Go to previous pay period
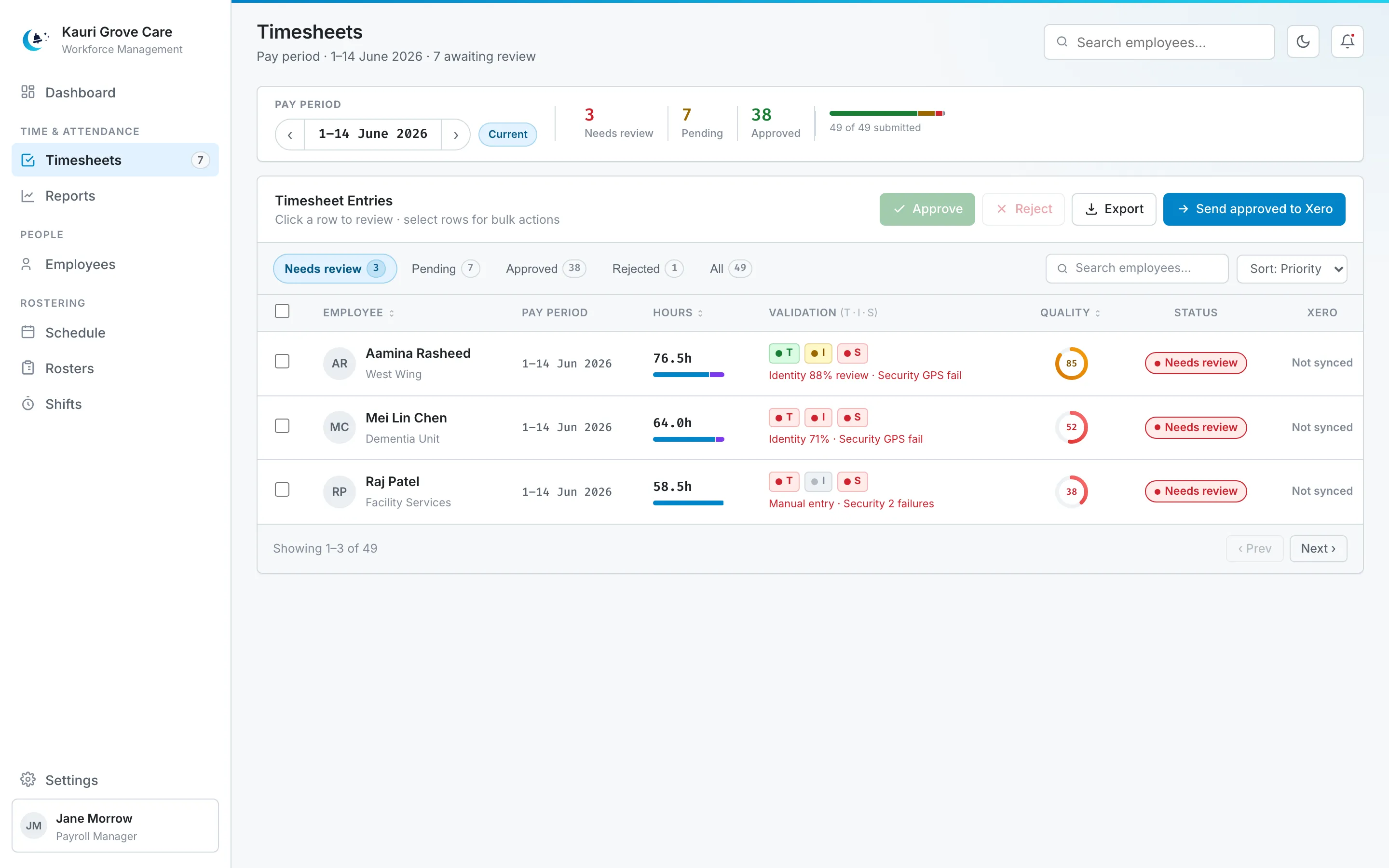Screen dimensions: 1389x868 [290, 135]
